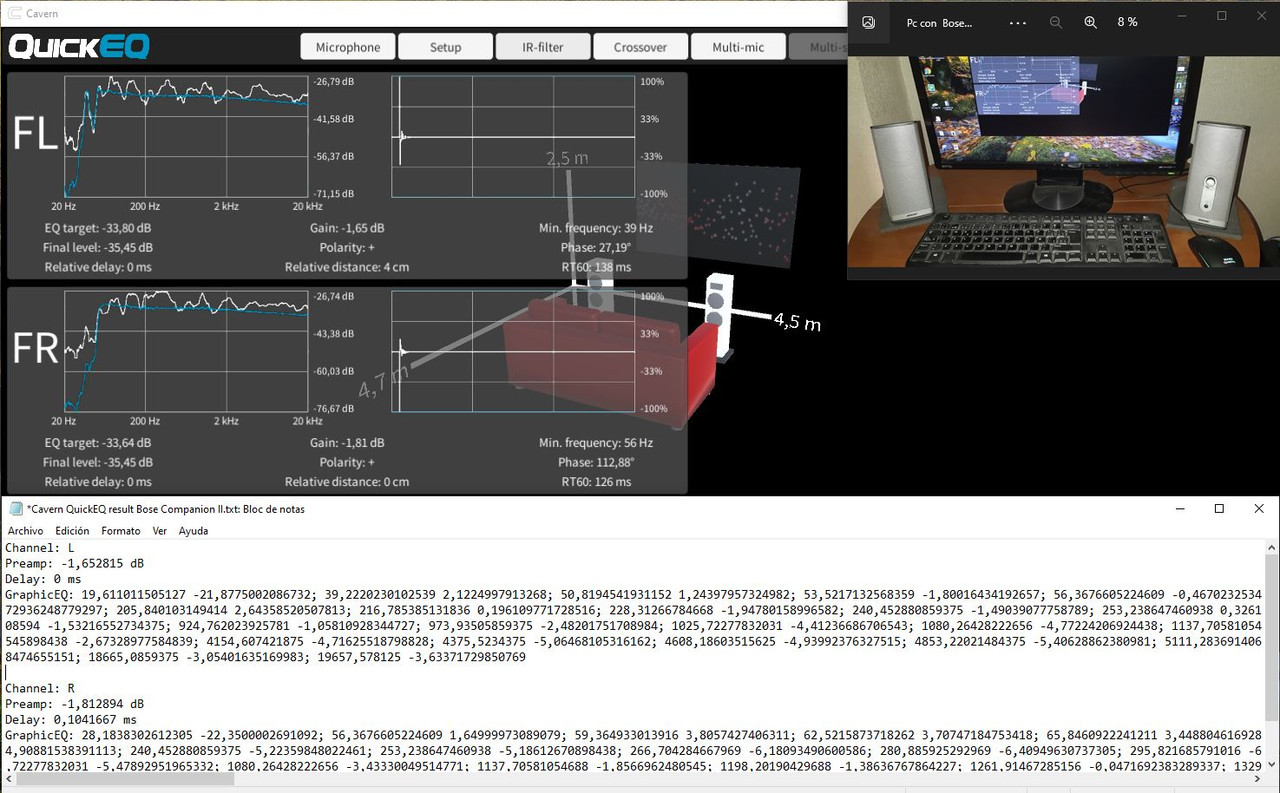
Task: Click FR 'RT60: 126 ms' value
Action: pyautogui.click(x=596, y=482)
